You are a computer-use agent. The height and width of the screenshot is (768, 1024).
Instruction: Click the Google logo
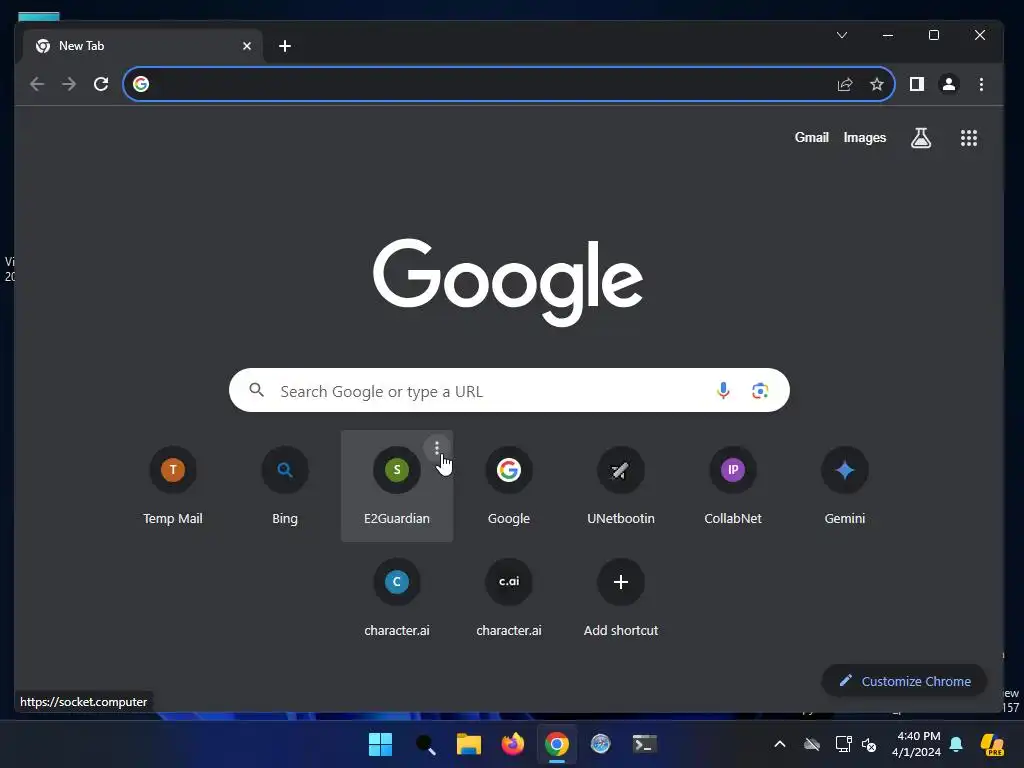point(508,281)
